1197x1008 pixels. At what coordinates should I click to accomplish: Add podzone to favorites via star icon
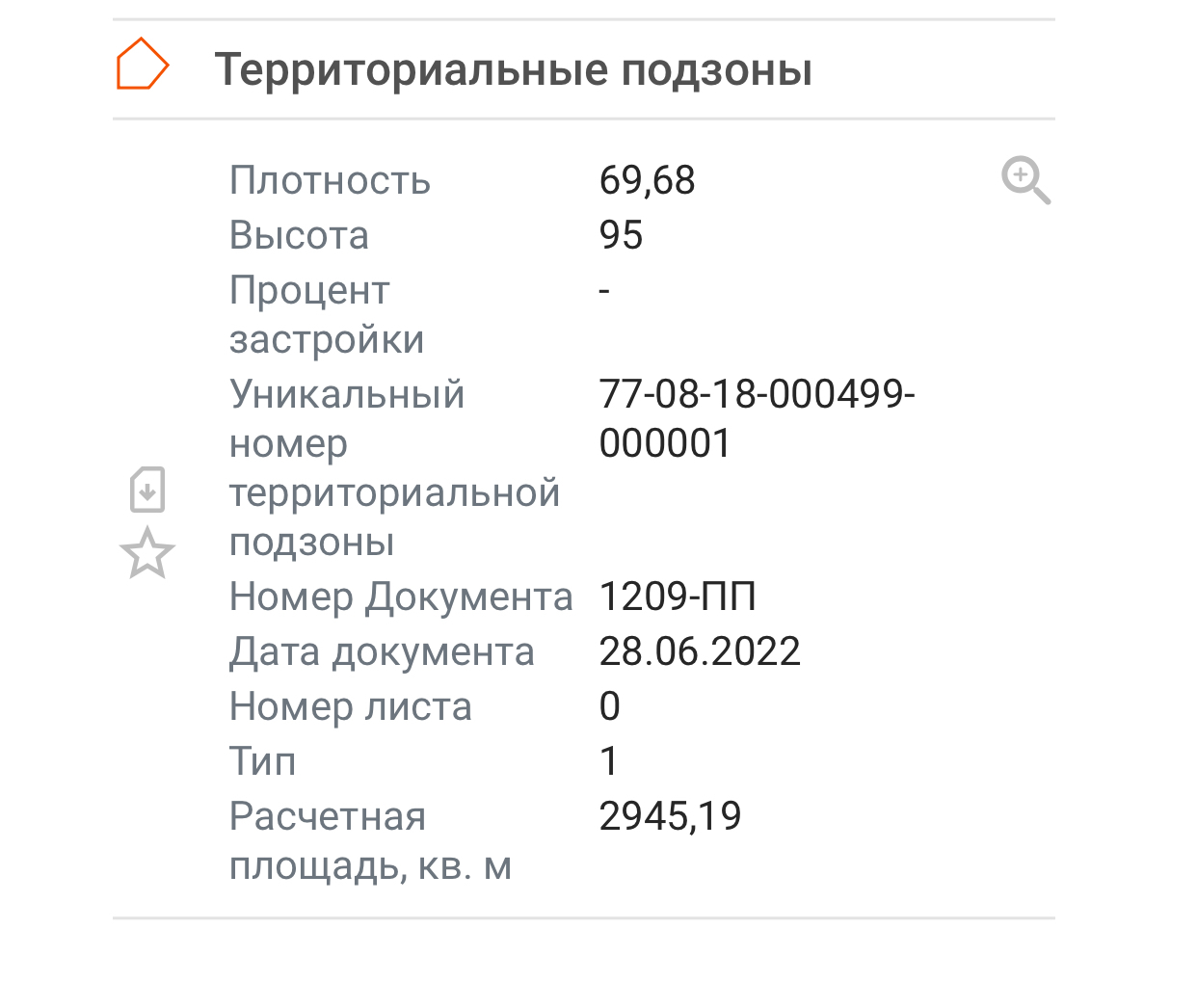(147, 553)
